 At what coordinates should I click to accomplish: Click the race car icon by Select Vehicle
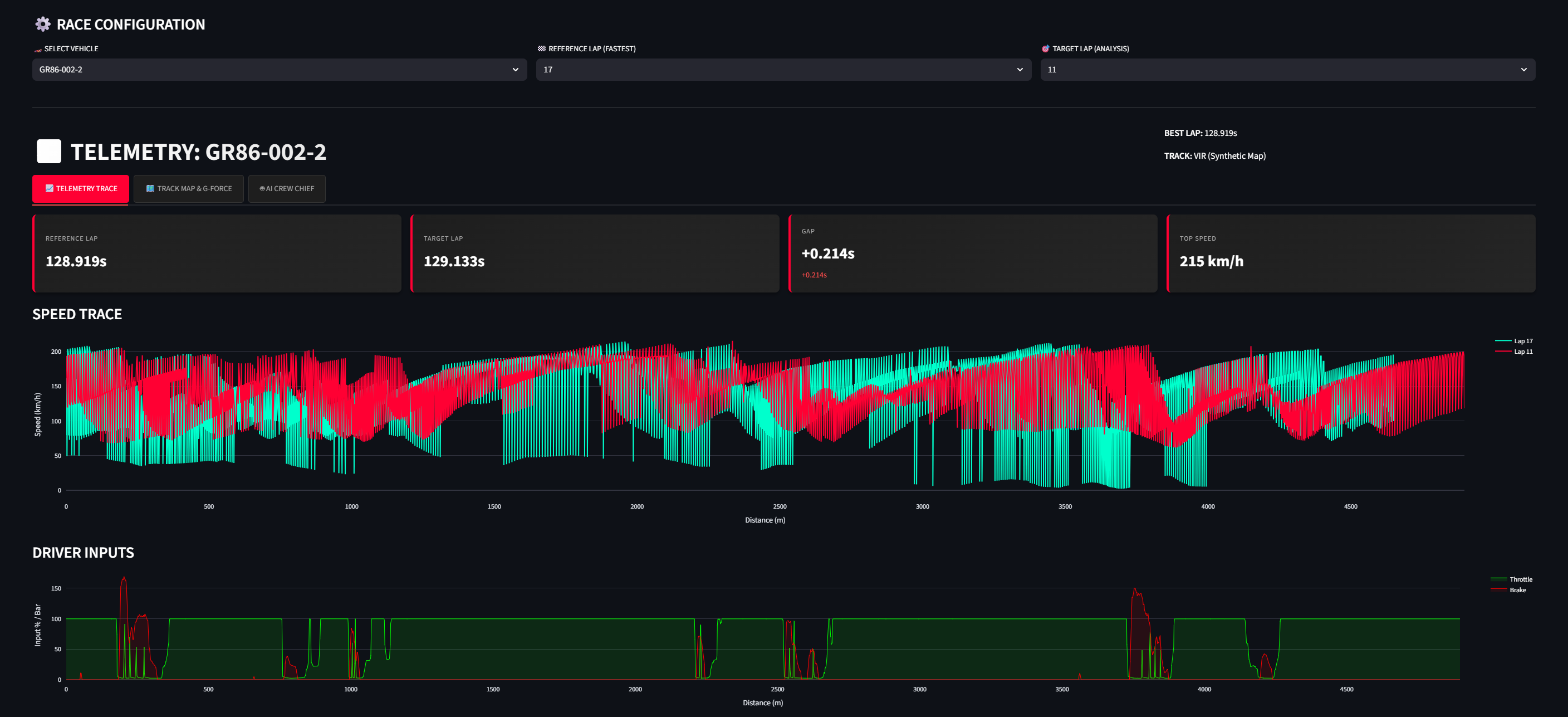(x=38, y=50)
